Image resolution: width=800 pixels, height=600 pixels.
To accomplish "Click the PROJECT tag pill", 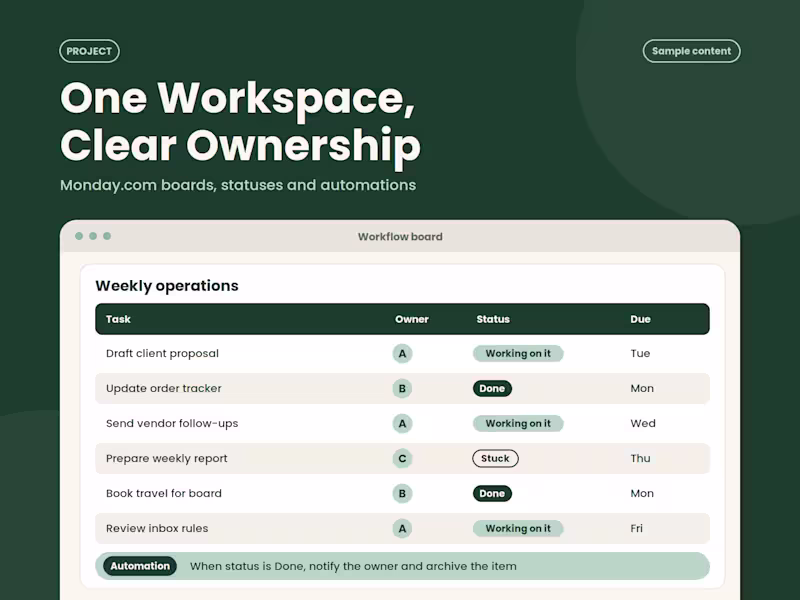I will 89,51.
